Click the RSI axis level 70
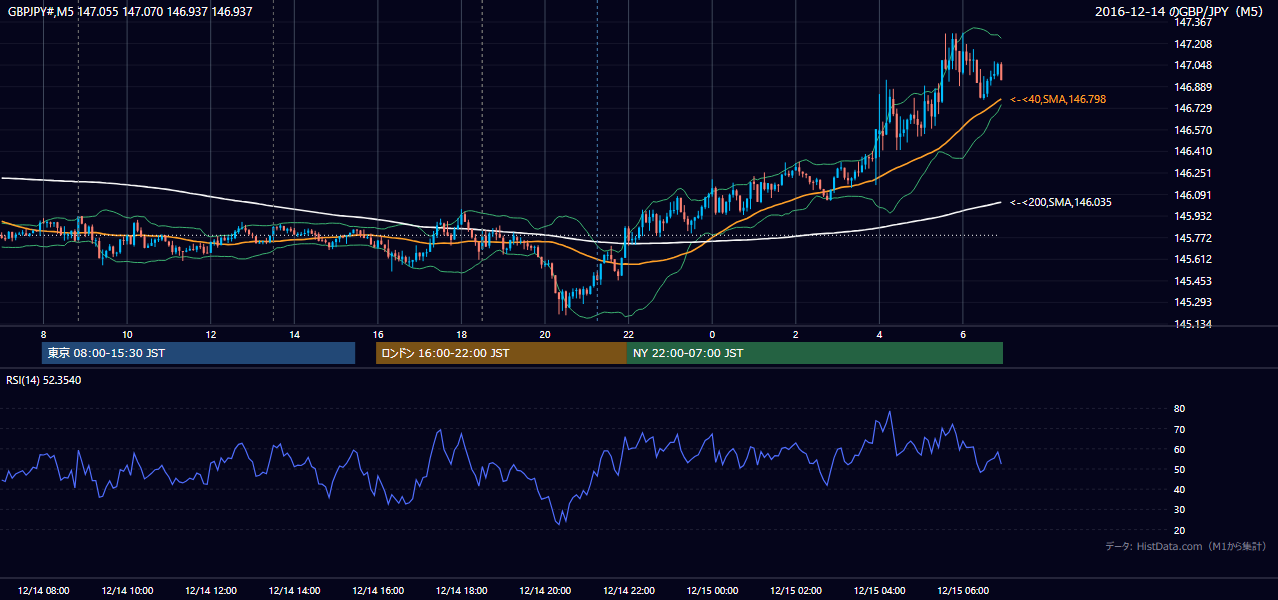This screenshot has width=1278, height=600. coord(1180,429)
